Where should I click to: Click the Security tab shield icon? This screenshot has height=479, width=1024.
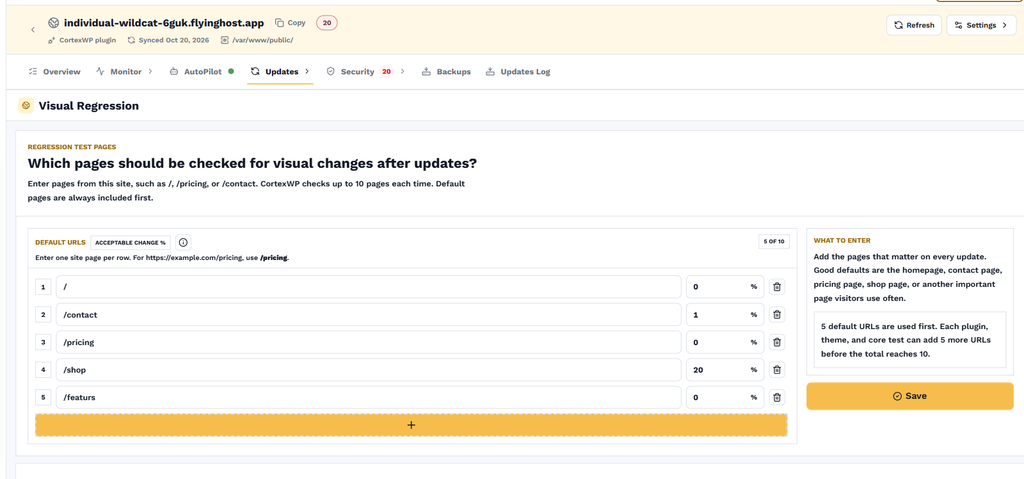[x=330, y=72]
